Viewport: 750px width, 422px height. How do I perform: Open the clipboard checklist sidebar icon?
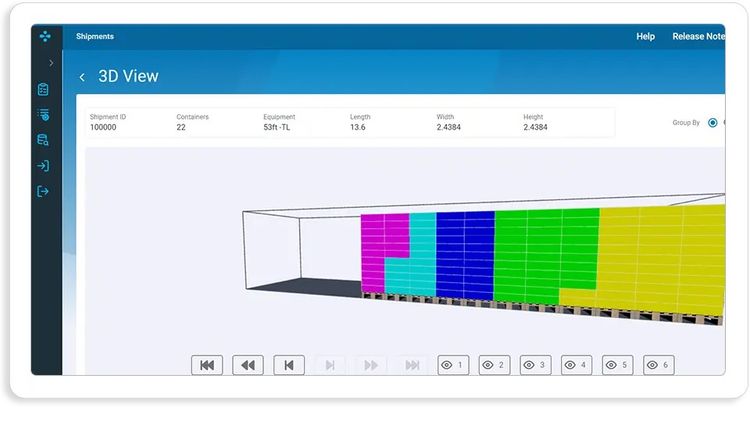tap(43, 90)
